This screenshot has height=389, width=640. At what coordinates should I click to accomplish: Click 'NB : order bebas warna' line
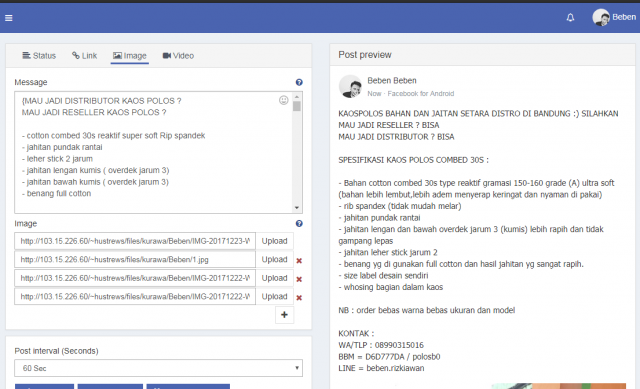tap(427, 310)
